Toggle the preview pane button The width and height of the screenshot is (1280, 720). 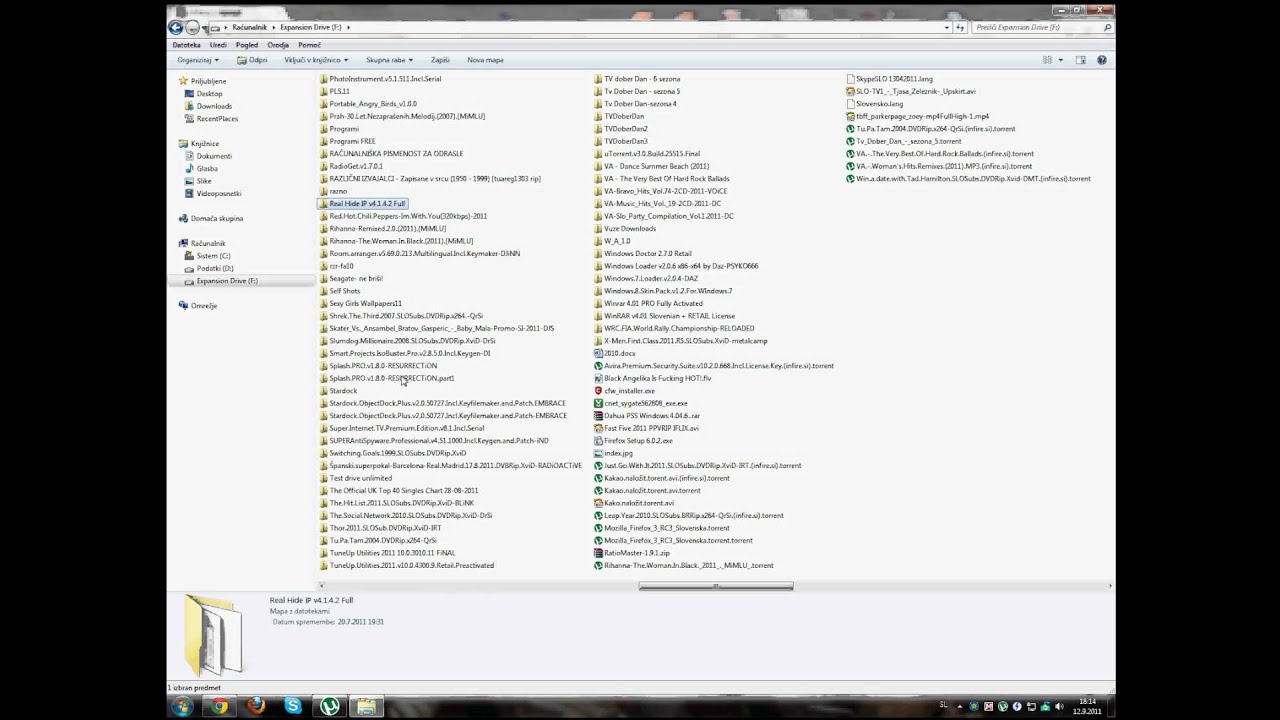[x=1081, y=60]
